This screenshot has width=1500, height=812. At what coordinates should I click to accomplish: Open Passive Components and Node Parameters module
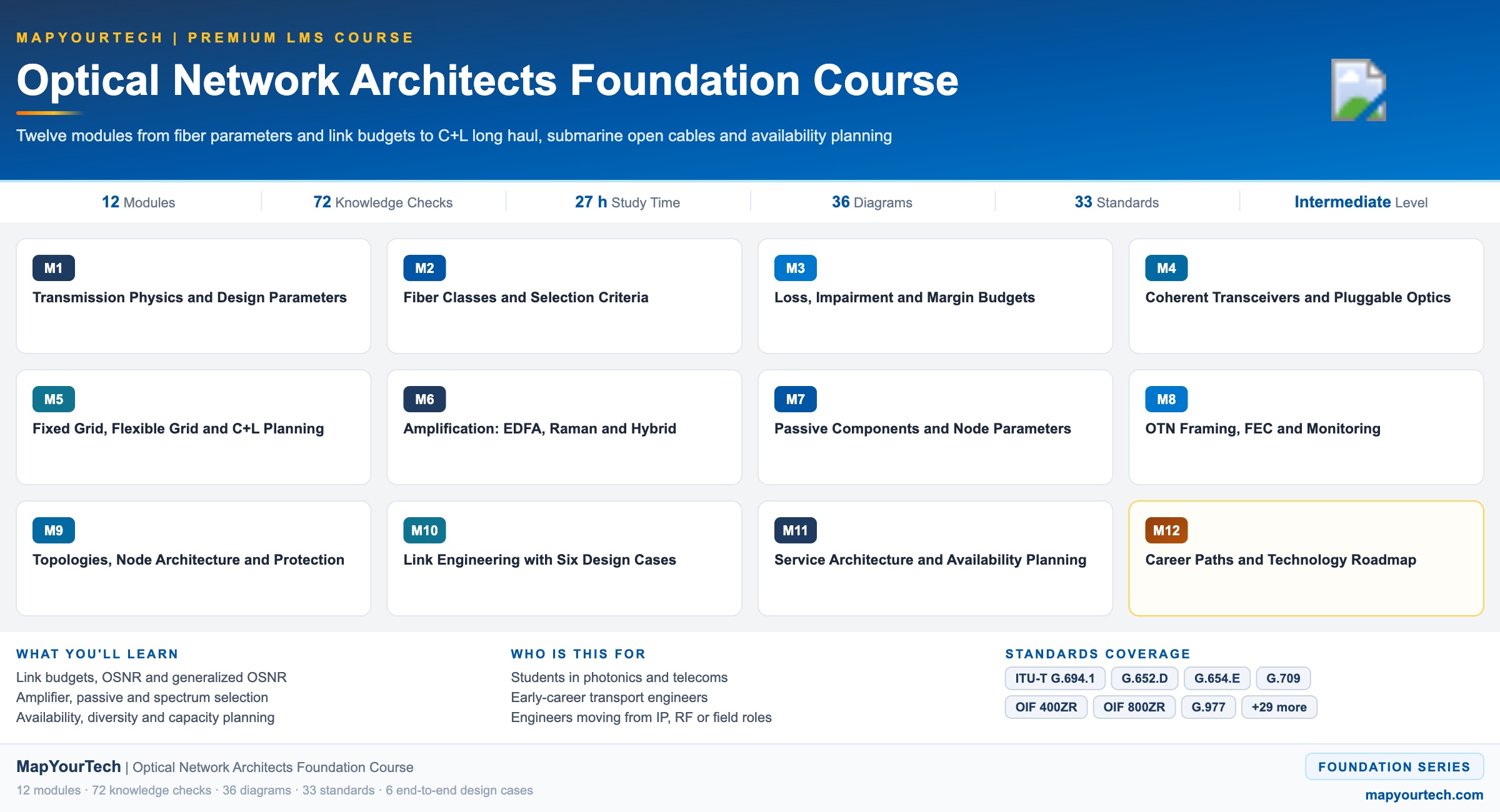935,427
